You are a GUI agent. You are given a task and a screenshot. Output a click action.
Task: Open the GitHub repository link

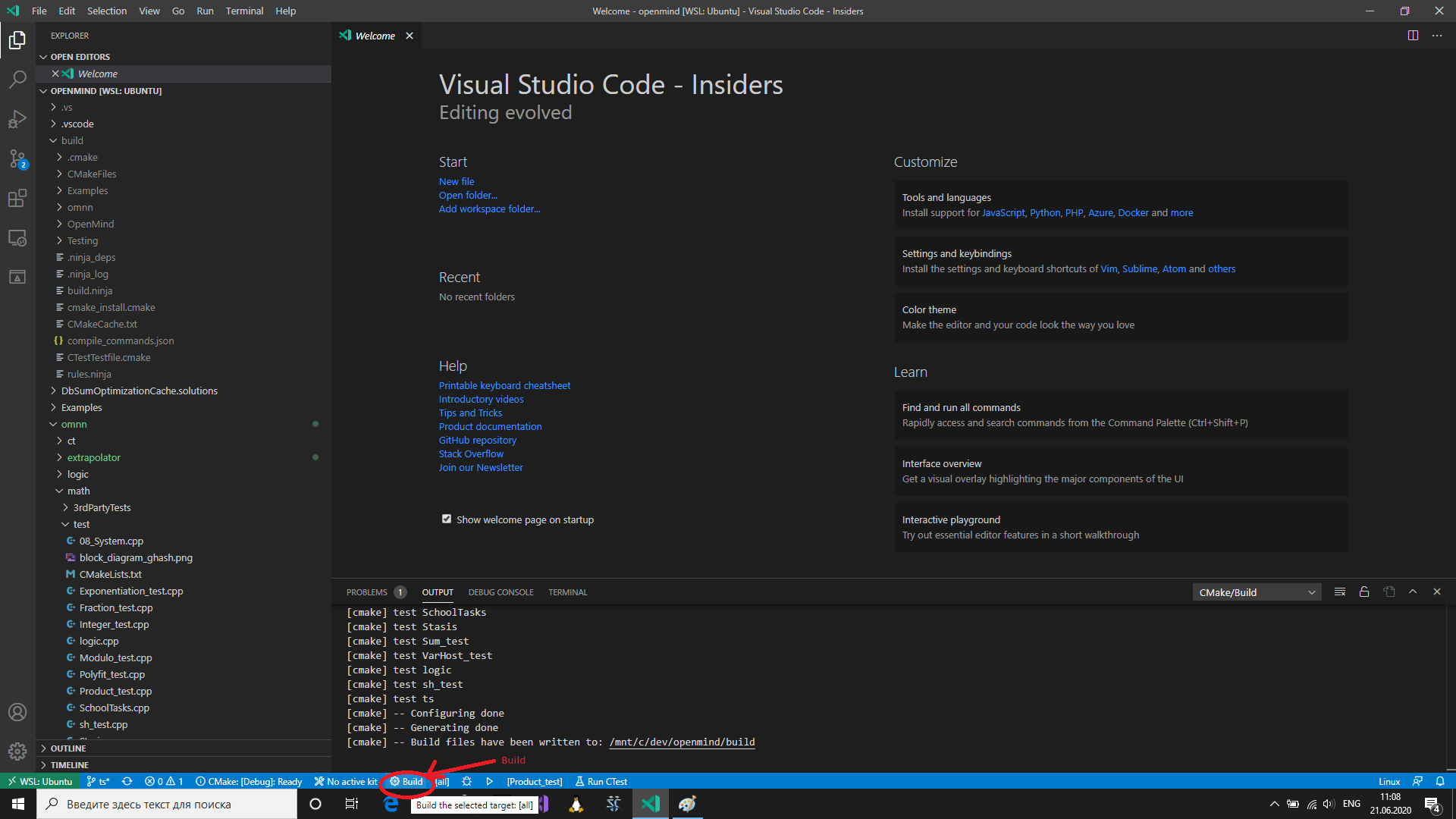pyautogui.click(x=478, y=441)
